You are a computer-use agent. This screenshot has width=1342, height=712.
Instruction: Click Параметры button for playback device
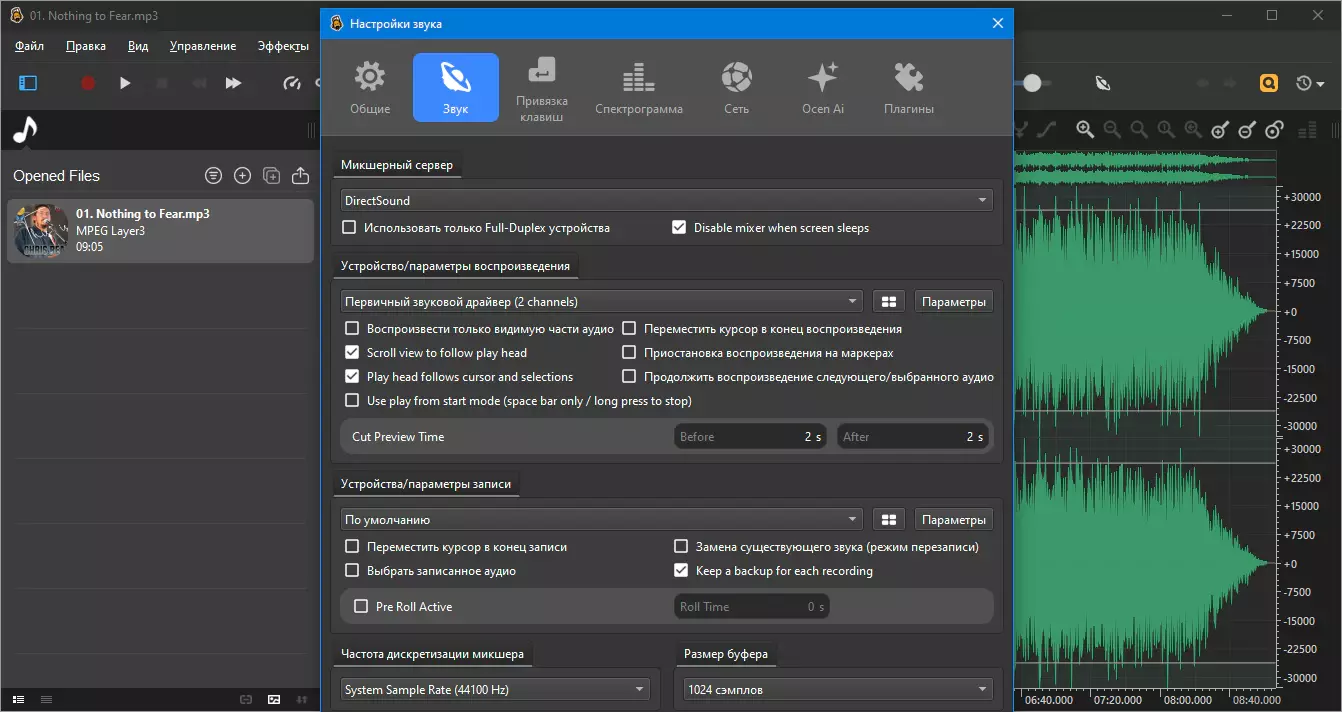point(953,301)
